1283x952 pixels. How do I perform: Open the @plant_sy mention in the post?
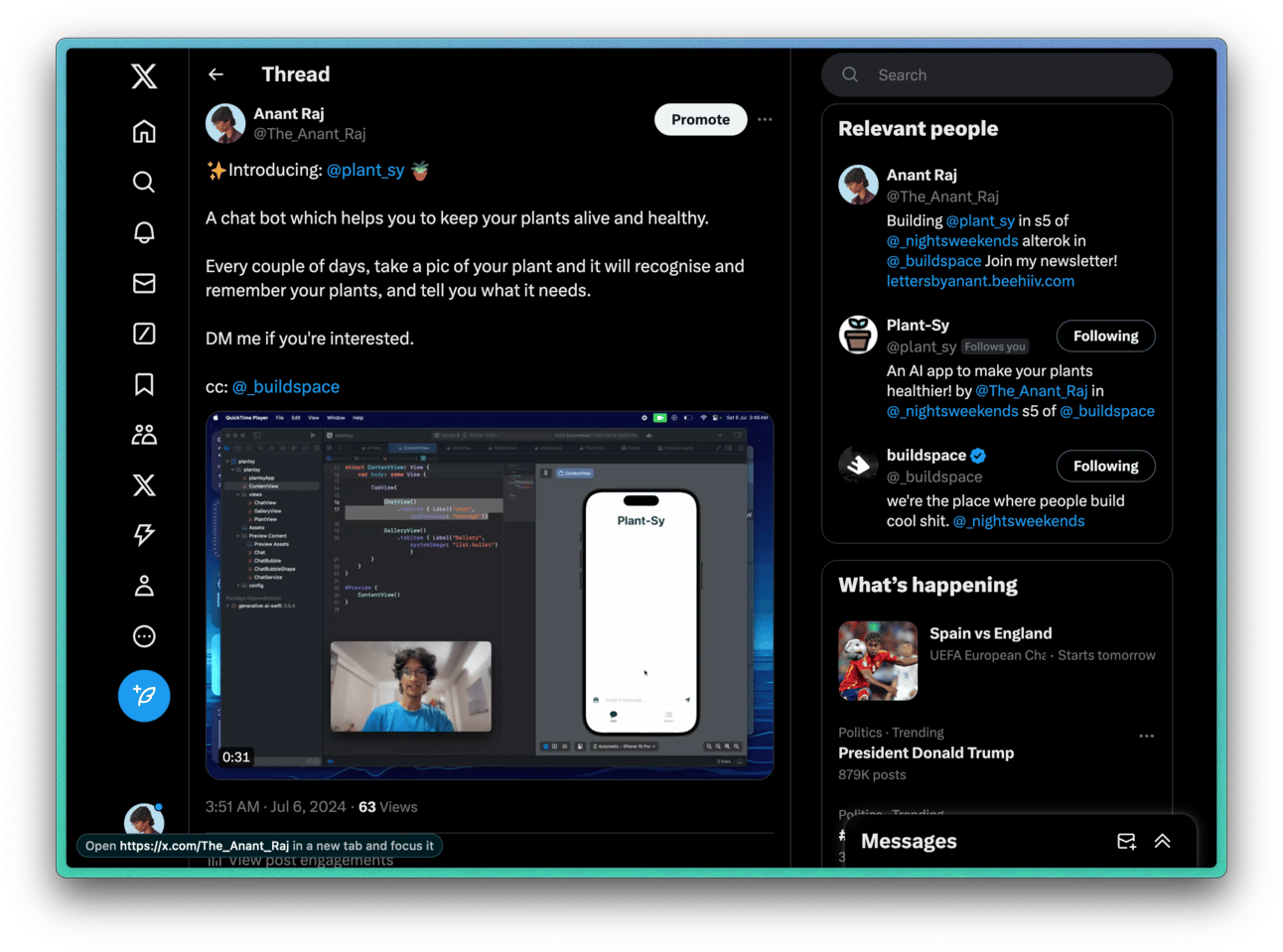365,170
